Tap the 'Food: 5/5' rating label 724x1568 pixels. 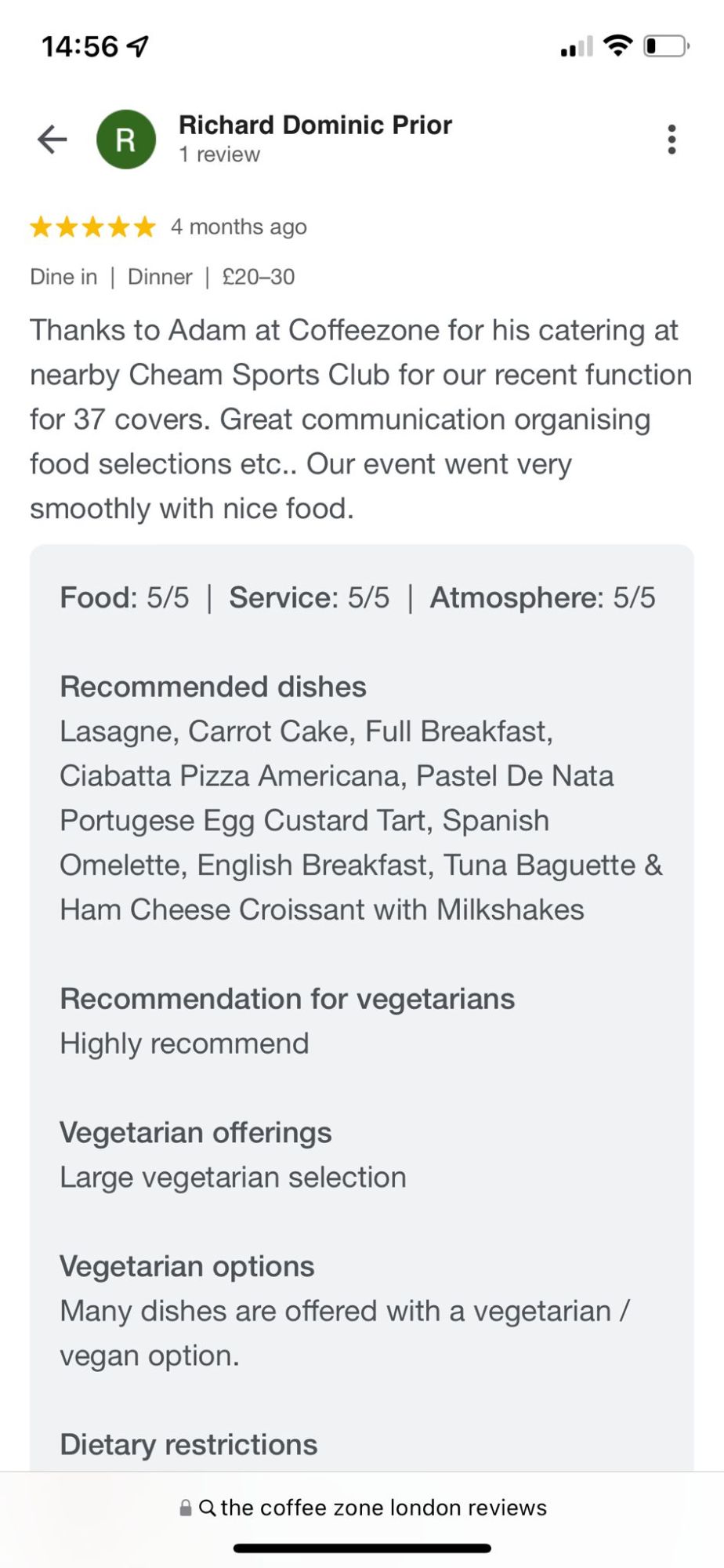tap(125, 597)
